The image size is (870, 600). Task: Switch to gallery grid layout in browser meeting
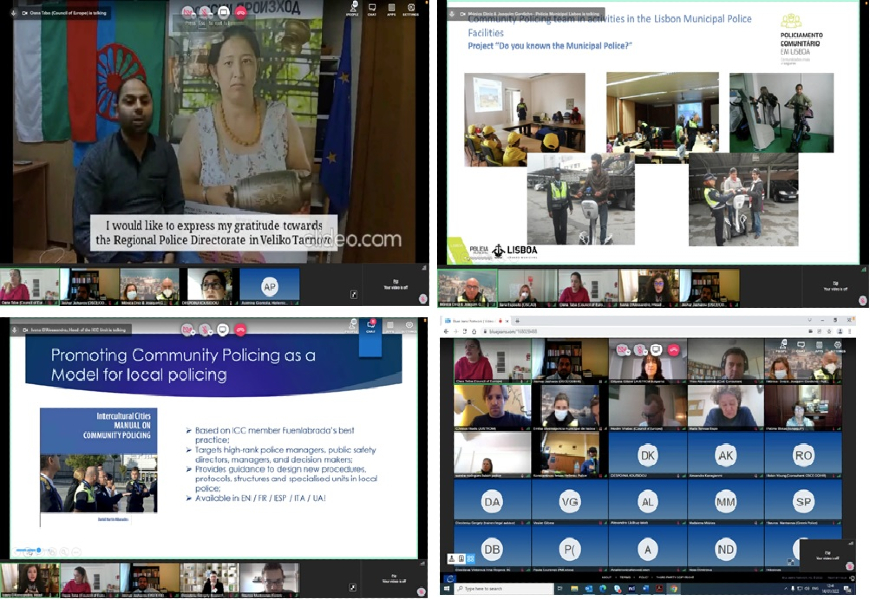[x=471, y=559]
